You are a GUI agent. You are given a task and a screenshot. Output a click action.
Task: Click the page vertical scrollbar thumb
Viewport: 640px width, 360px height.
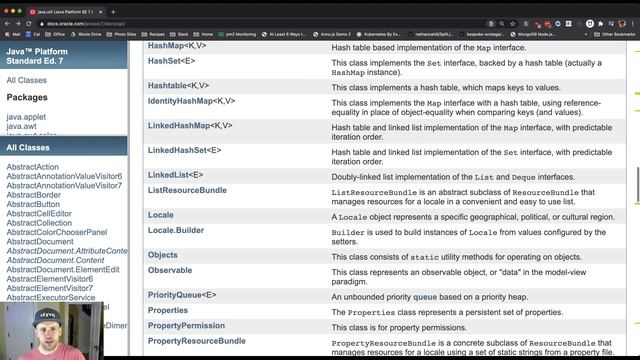638,184
